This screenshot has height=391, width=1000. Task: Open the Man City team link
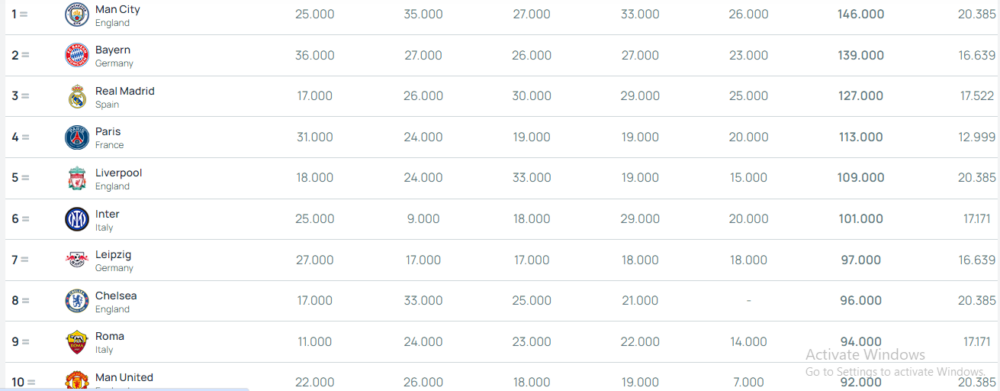[x=117, y=10]
